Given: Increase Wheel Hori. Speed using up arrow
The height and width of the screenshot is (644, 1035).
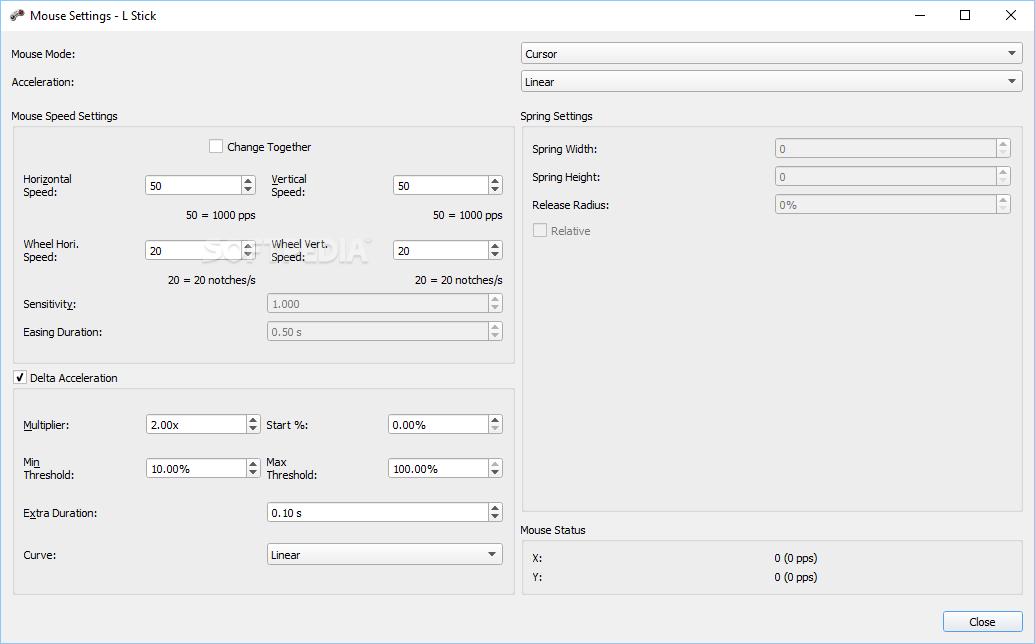Looking at the screenshot, I should [x=248, y=246].
